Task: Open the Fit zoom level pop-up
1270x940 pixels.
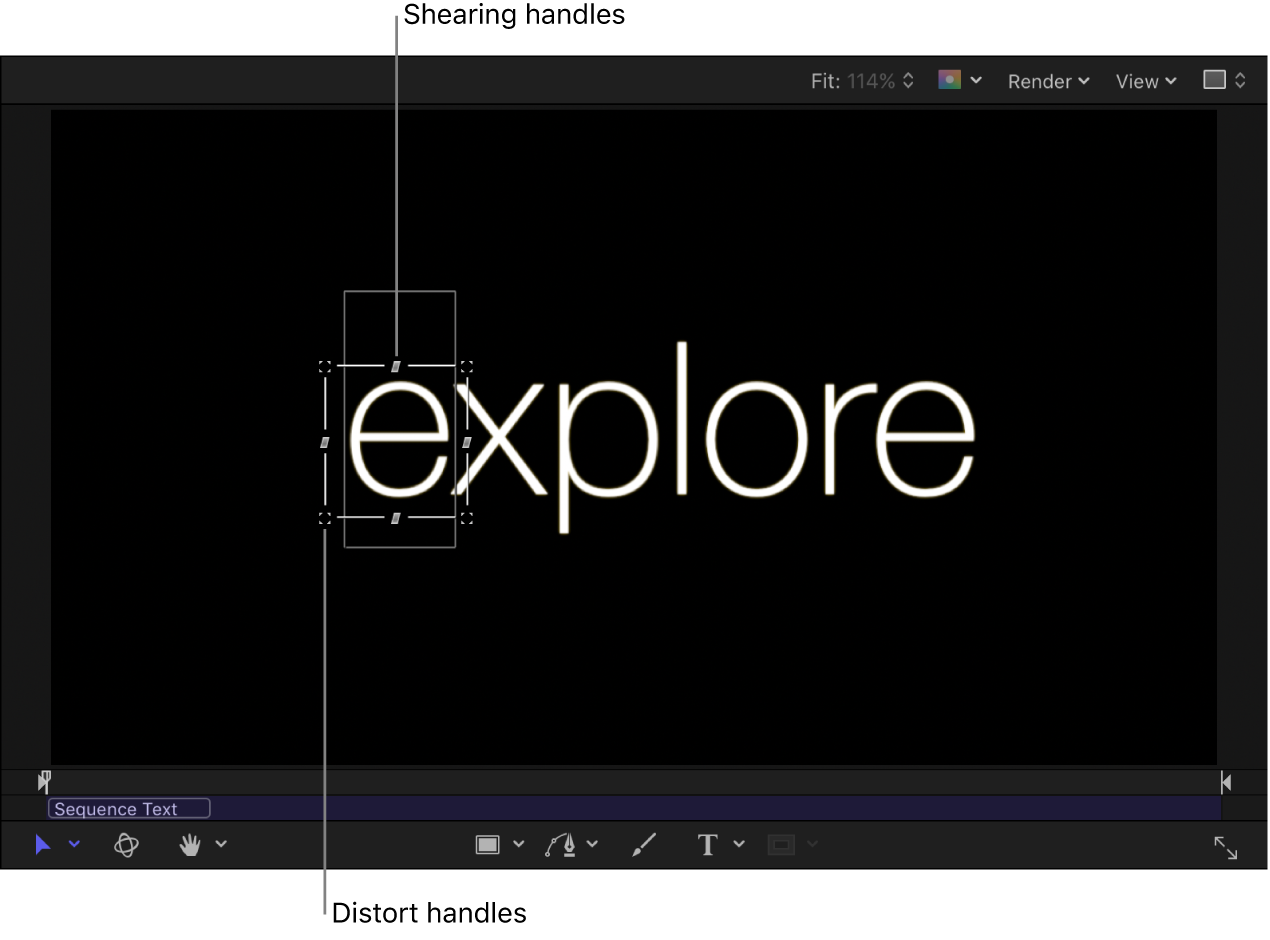Action: click(863, 81)
